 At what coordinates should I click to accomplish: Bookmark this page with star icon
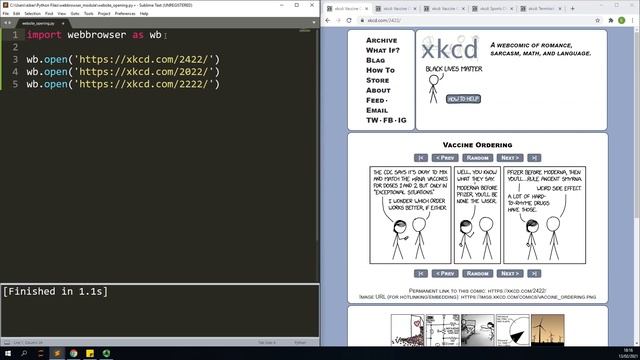[x=598, y=20]
